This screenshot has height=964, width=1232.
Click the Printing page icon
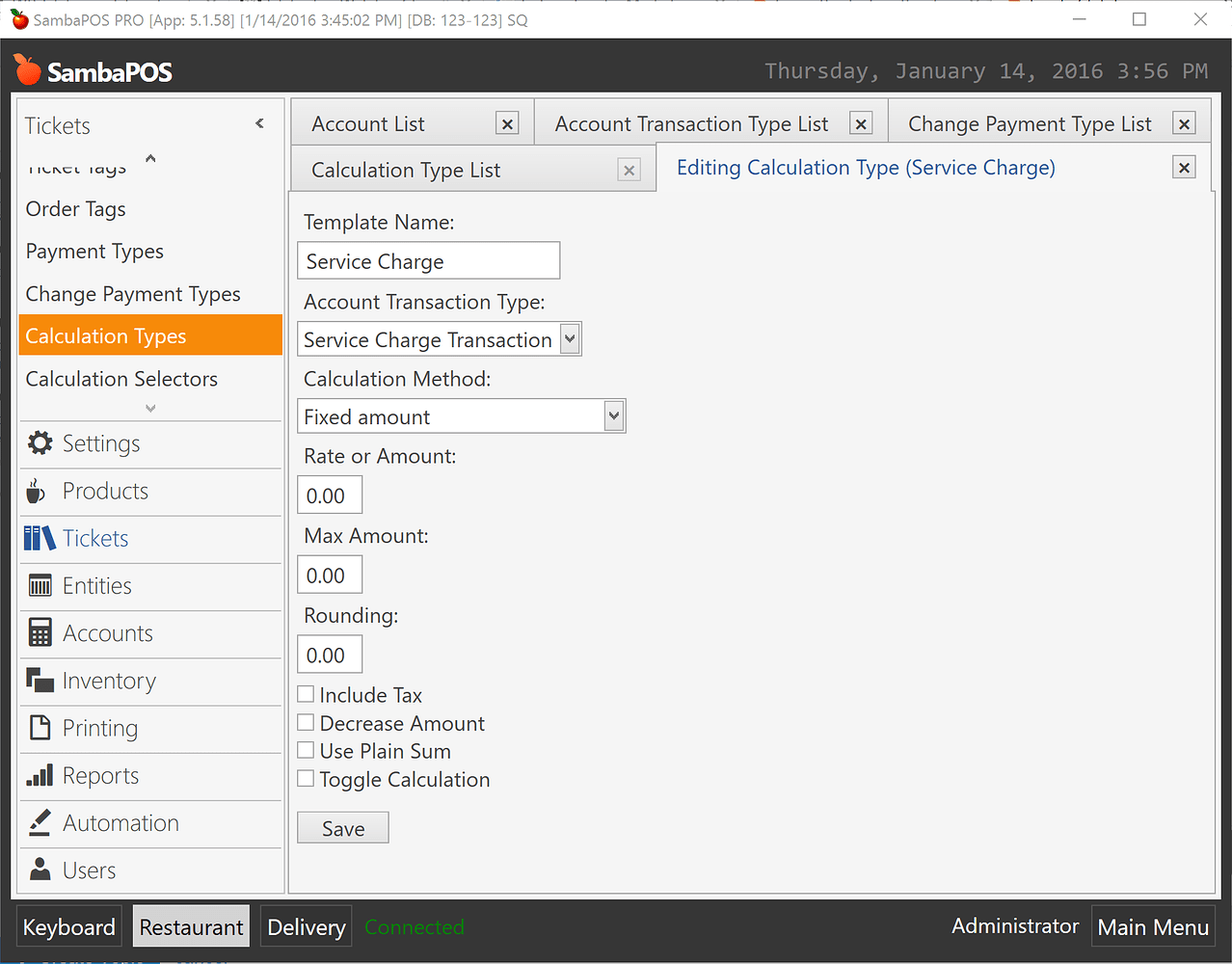coord(37,728)
